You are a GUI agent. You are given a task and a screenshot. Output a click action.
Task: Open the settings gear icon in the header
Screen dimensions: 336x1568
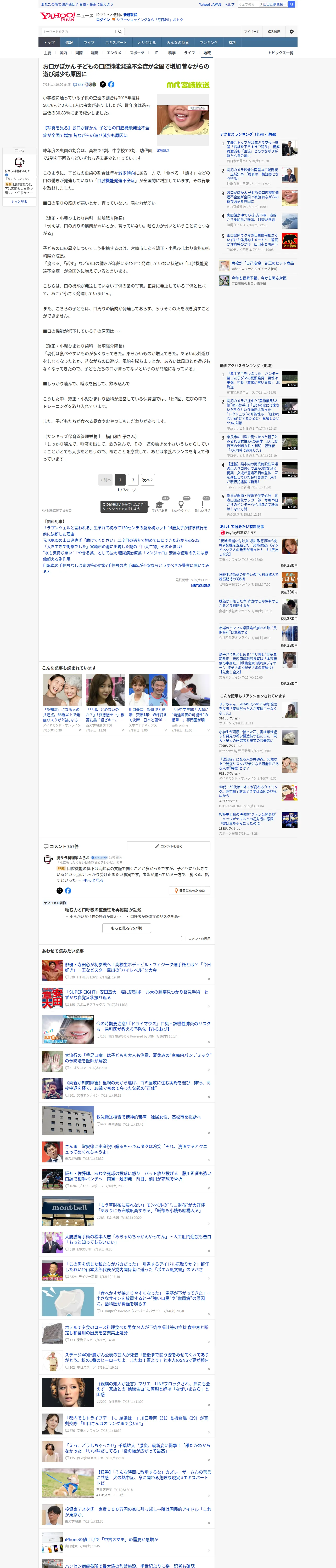pyautogui.click(x=292, y=32)
